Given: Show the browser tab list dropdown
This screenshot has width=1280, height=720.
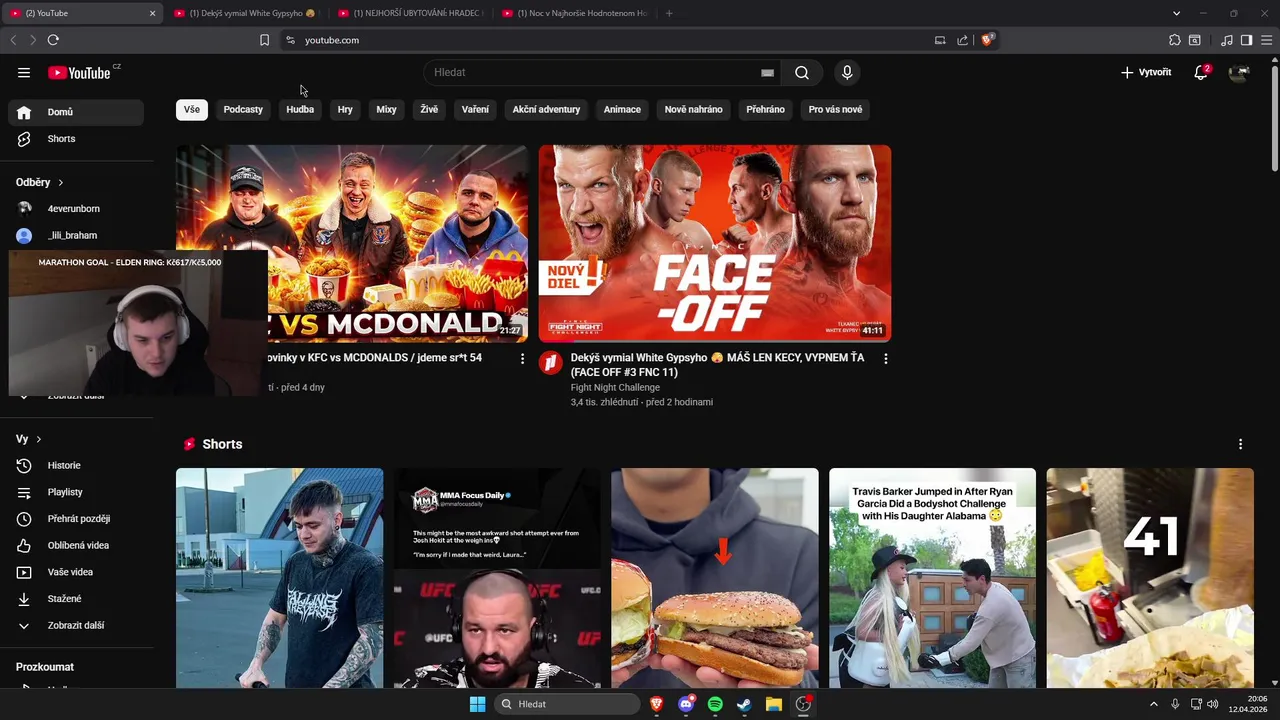Looking at the screenshot, I should (x=1176, y=13).
